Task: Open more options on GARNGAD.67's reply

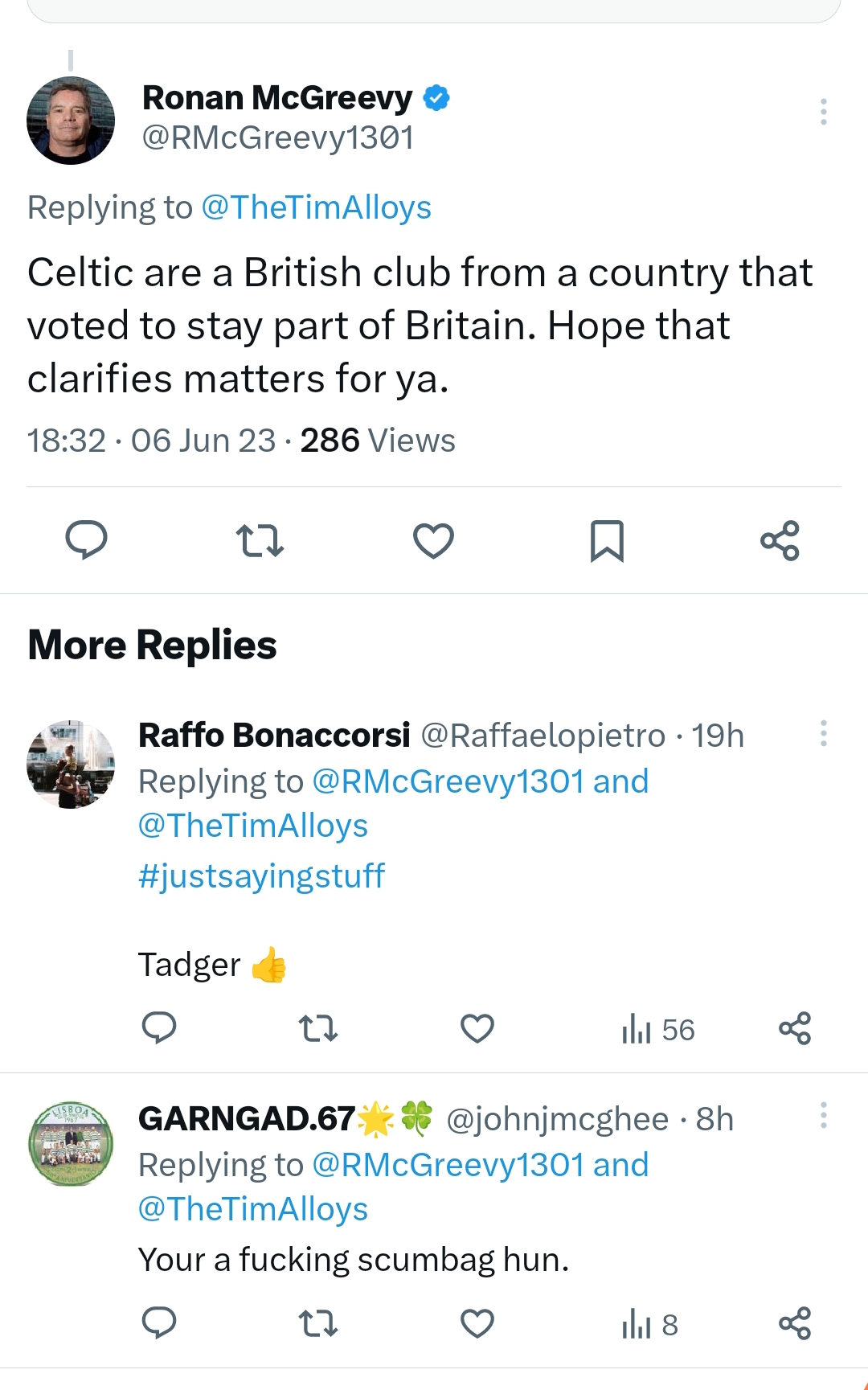Action: (824, 1115)
